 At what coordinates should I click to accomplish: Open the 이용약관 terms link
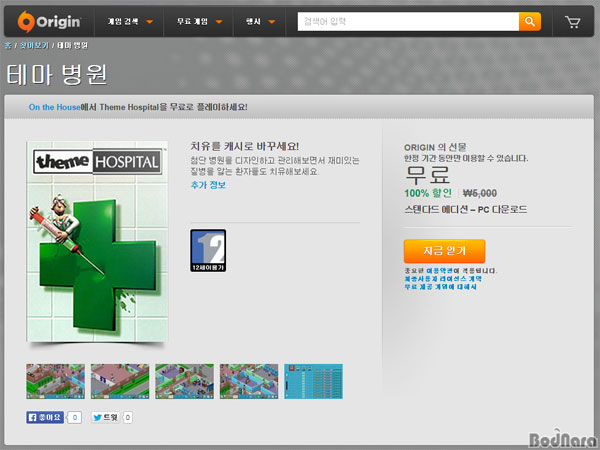[x=439, y=271]
